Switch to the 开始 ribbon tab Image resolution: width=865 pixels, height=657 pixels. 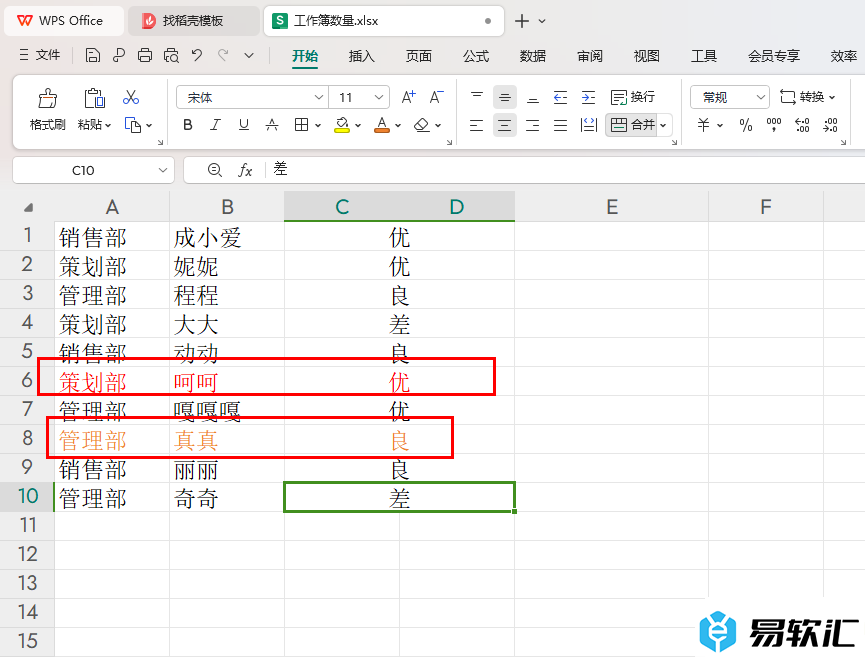pyautogui.click(x=305, y=56)
